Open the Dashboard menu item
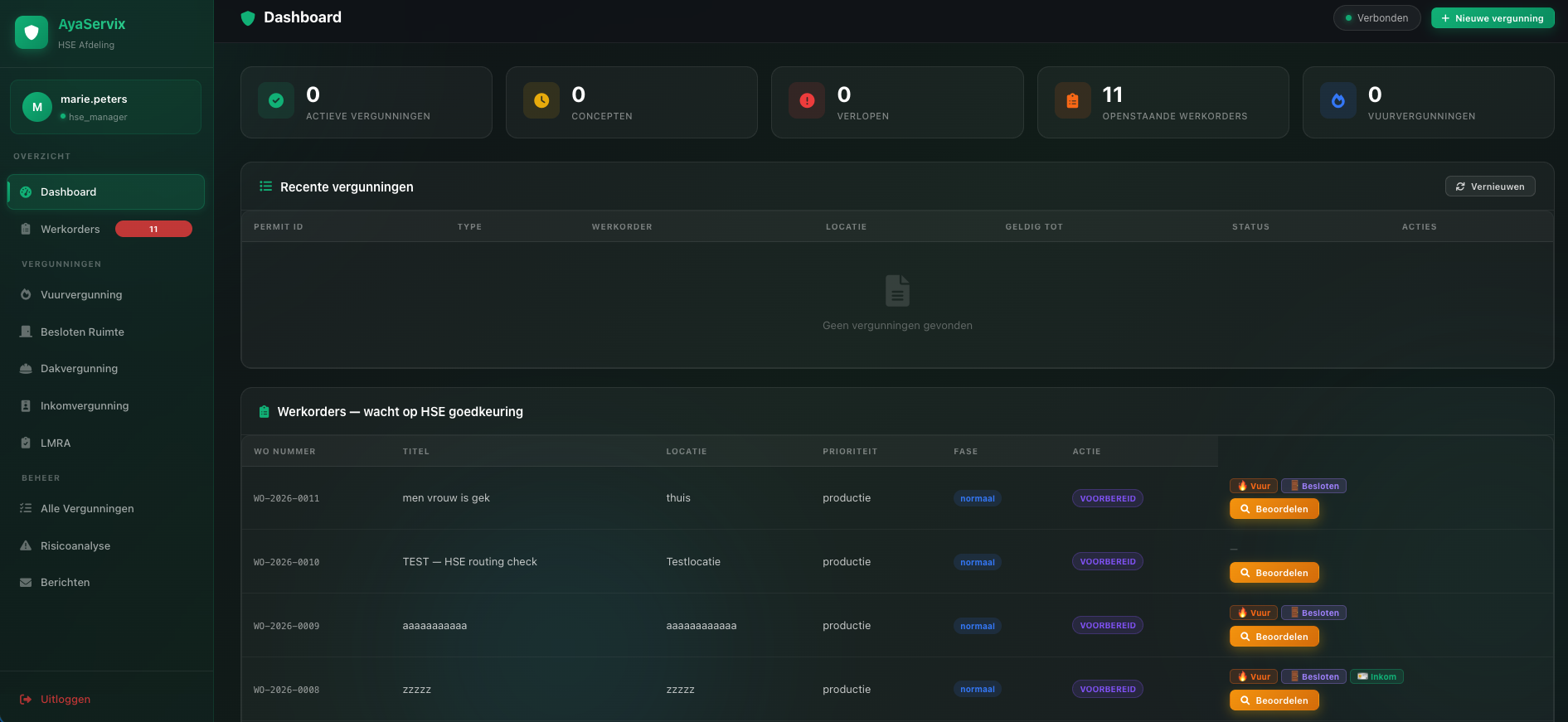The height and width of the screenshot is (722, 1568). tap(105, 192)
